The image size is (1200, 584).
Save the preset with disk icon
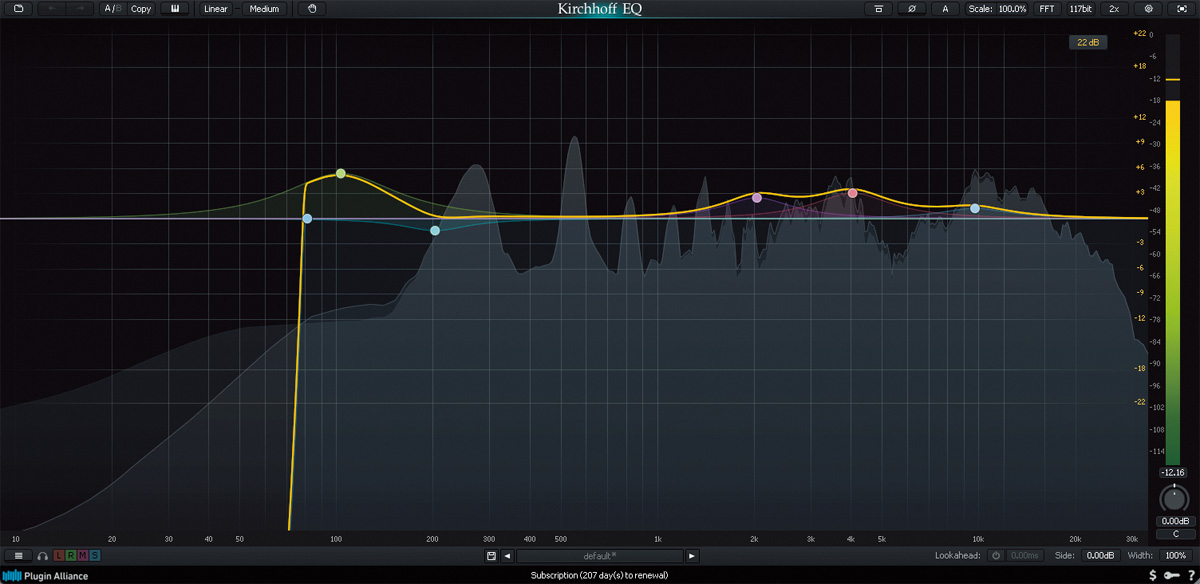coord(491,556)
